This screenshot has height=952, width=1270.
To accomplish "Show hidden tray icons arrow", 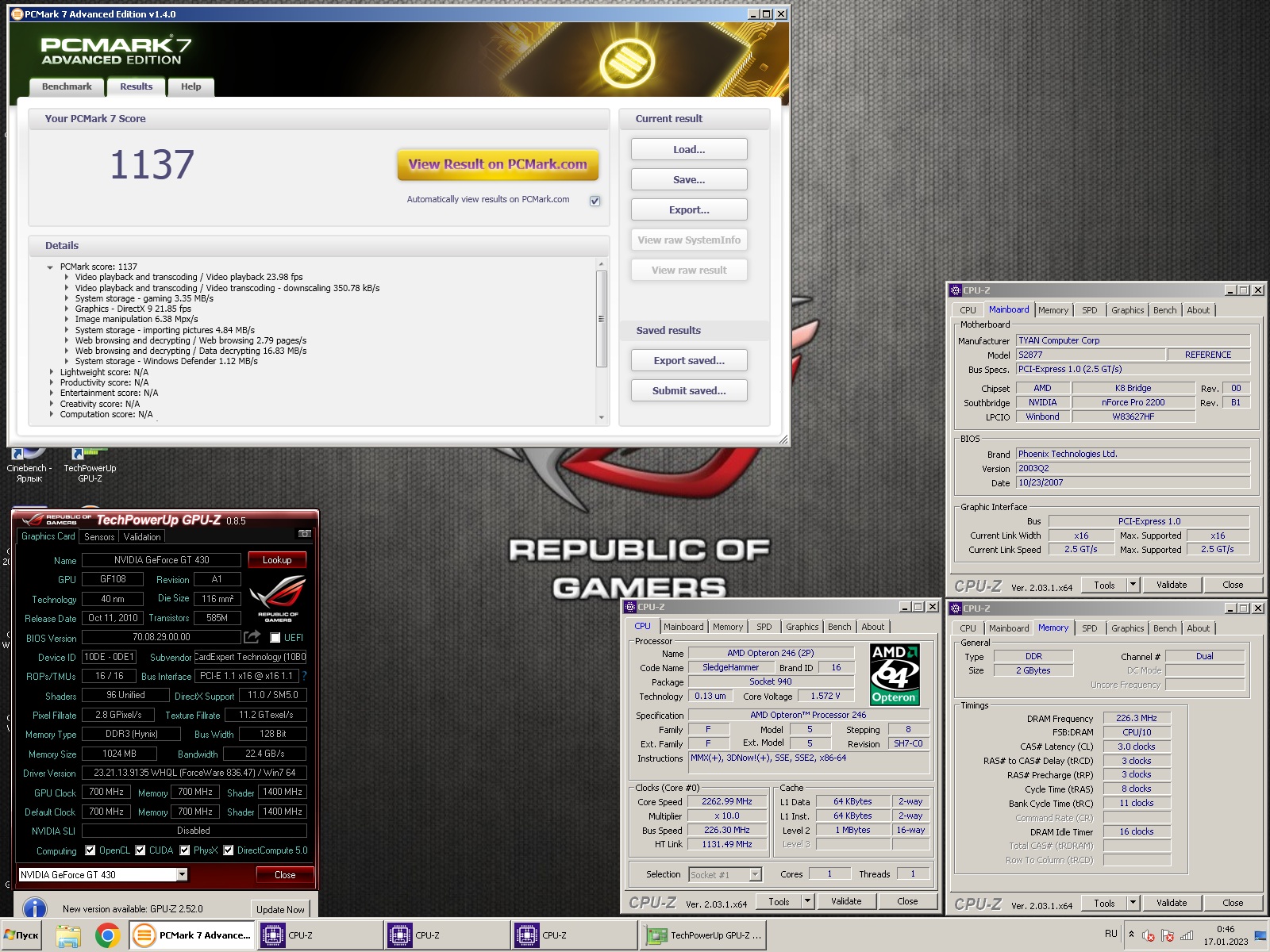I will click(1131, 935).
